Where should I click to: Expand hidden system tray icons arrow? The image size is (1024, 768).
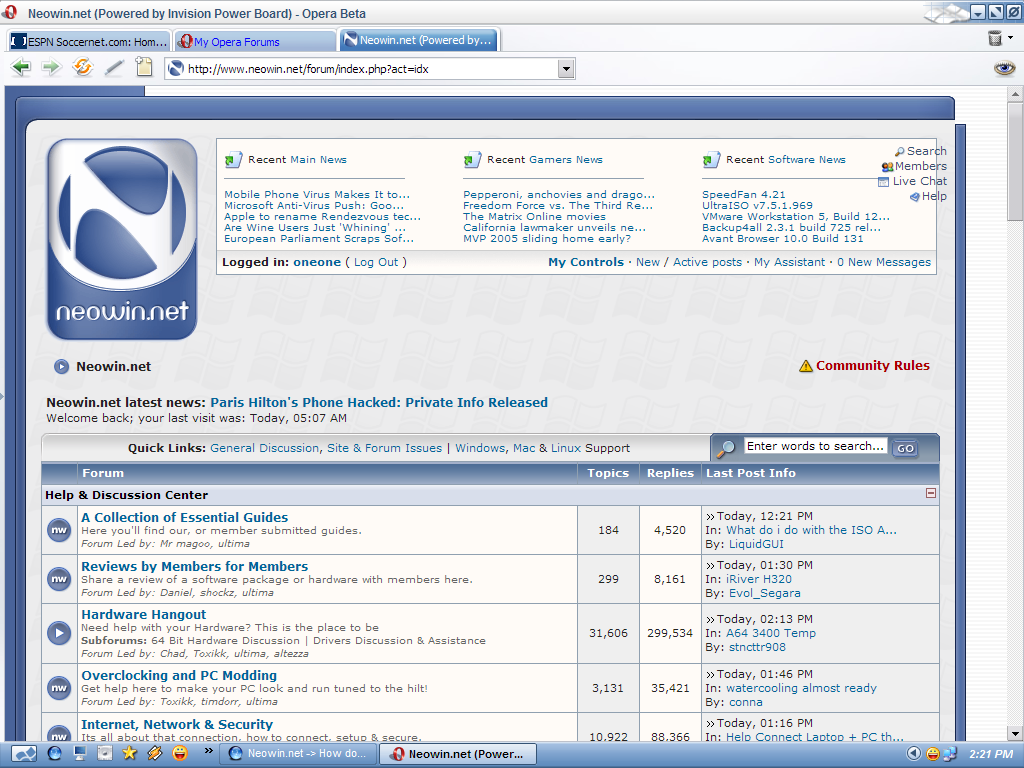914,754
